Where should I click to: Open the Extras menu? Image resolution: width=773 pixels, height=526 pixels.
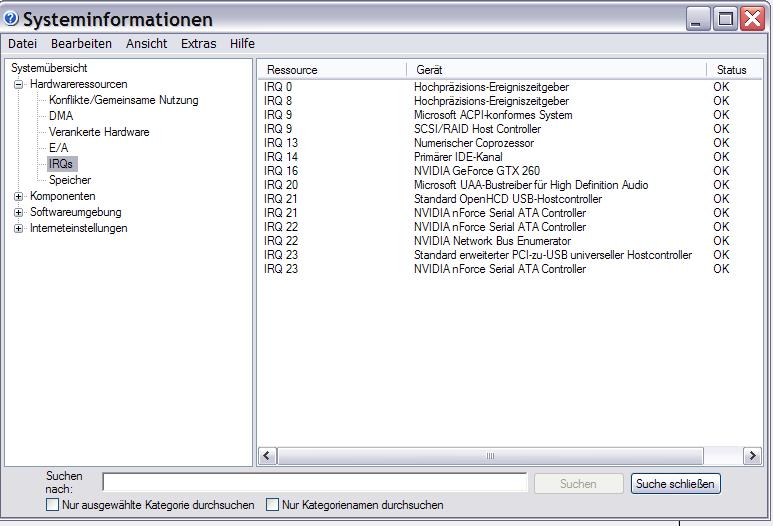199,44
